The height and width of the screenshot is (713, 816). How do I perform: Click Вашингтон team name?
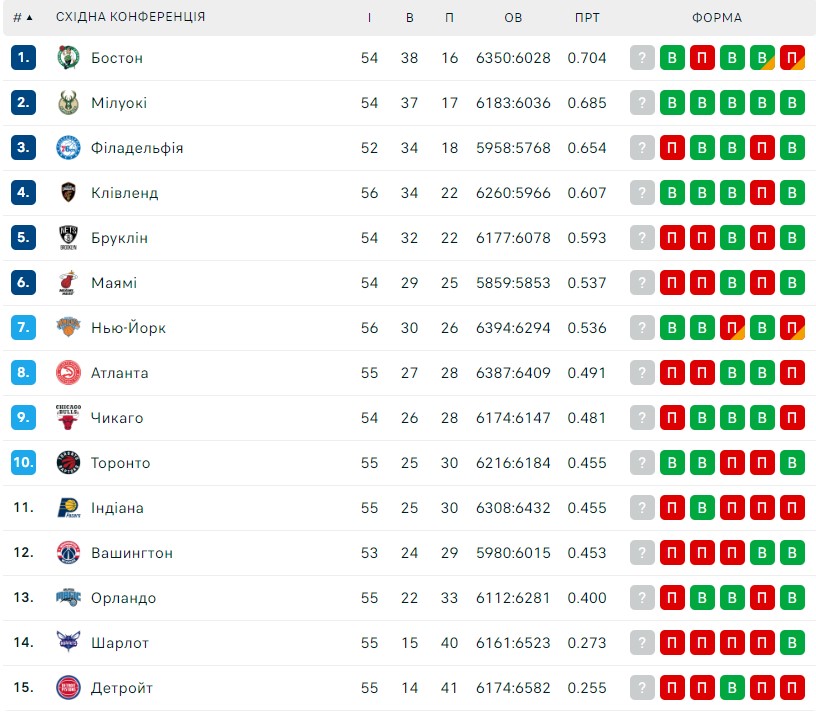(132, 553)
